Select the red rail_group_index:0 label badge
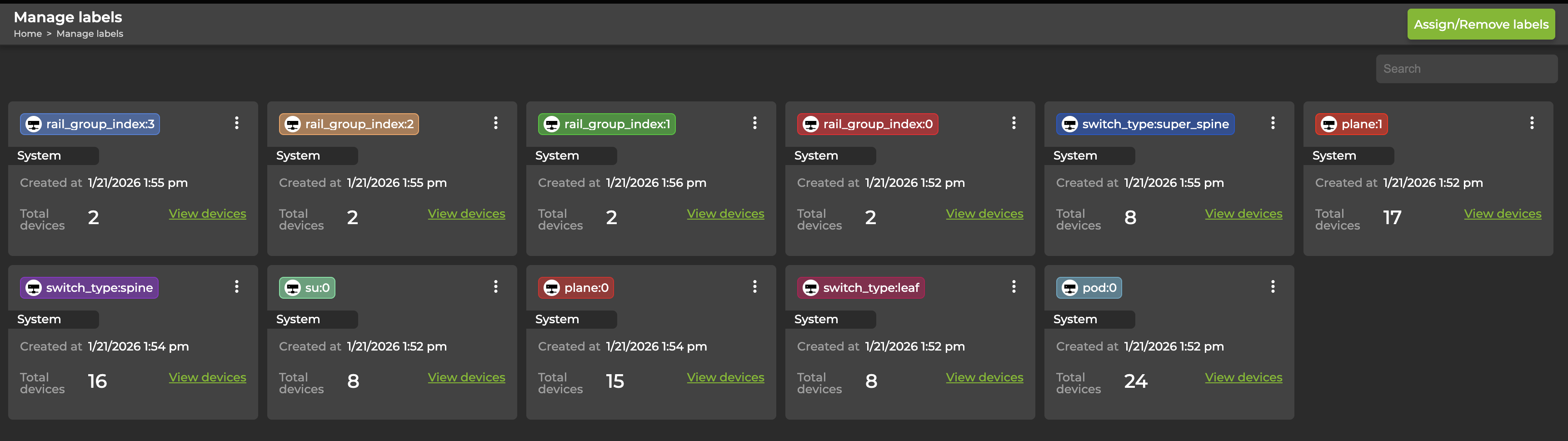1568x441 pixels. click(867, 124)
